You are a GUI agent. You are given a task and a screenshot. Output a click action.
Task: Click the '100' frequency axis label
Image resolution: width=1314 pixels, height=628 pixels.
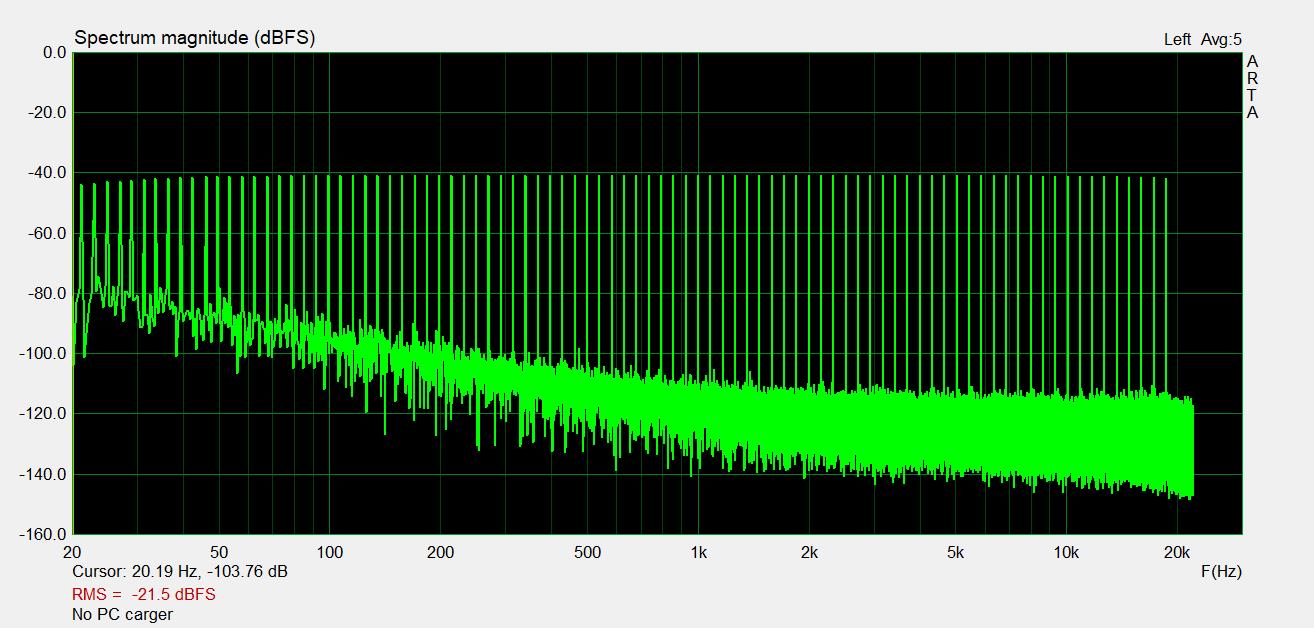tap(330, 552)
